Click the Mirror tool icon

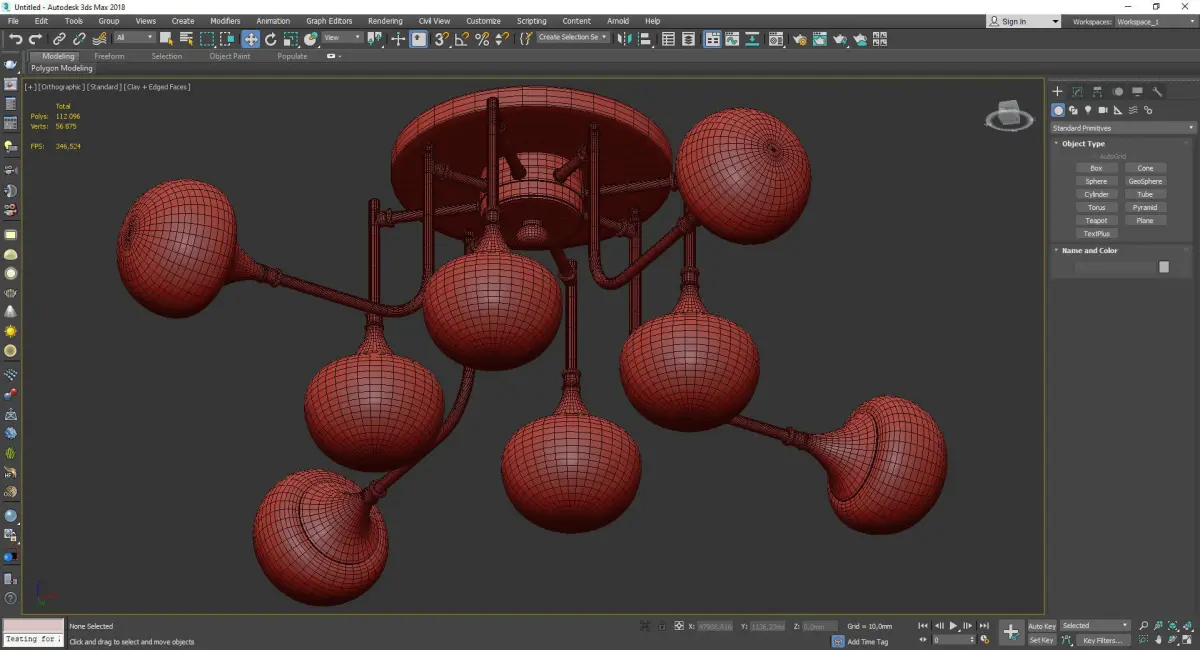[624, 39]
